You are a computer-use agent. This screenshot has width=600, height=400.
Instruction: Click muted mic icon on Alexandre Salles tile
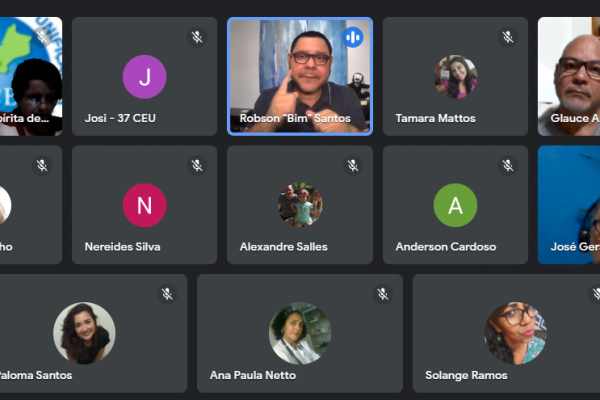click(352, 165)
